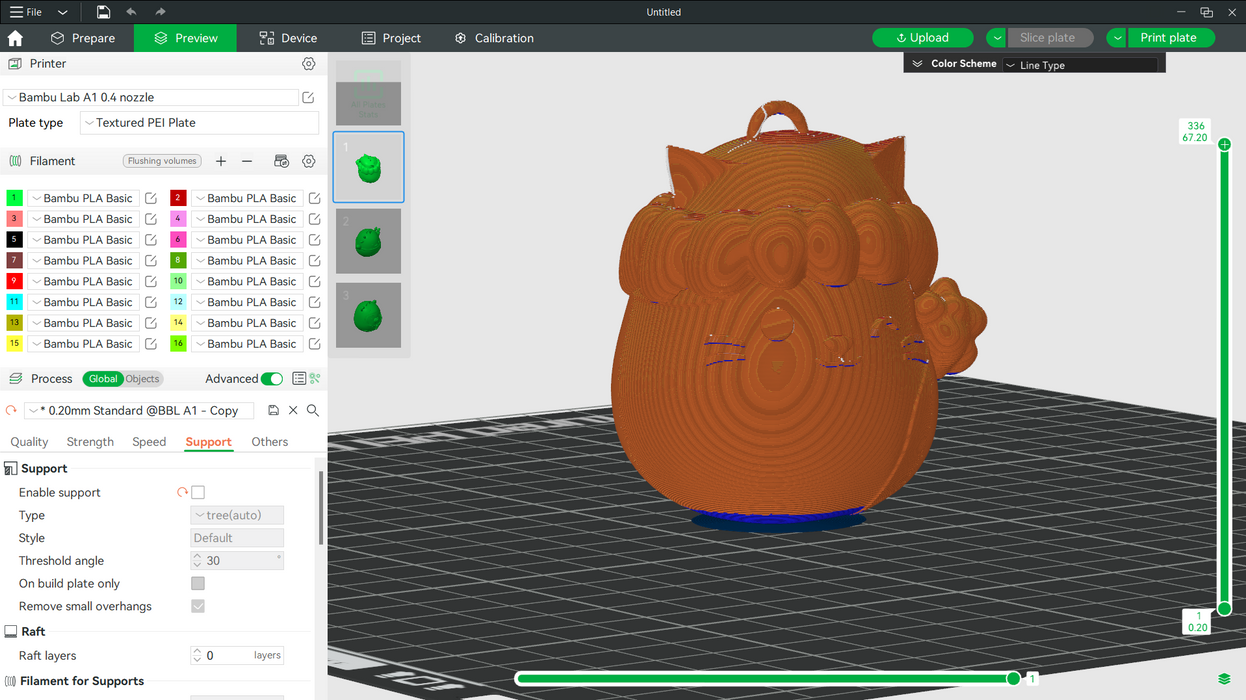Screen dimensions: 1246x700
Task: Switch to the Prepare tab
Action: [x=83, y=38]
